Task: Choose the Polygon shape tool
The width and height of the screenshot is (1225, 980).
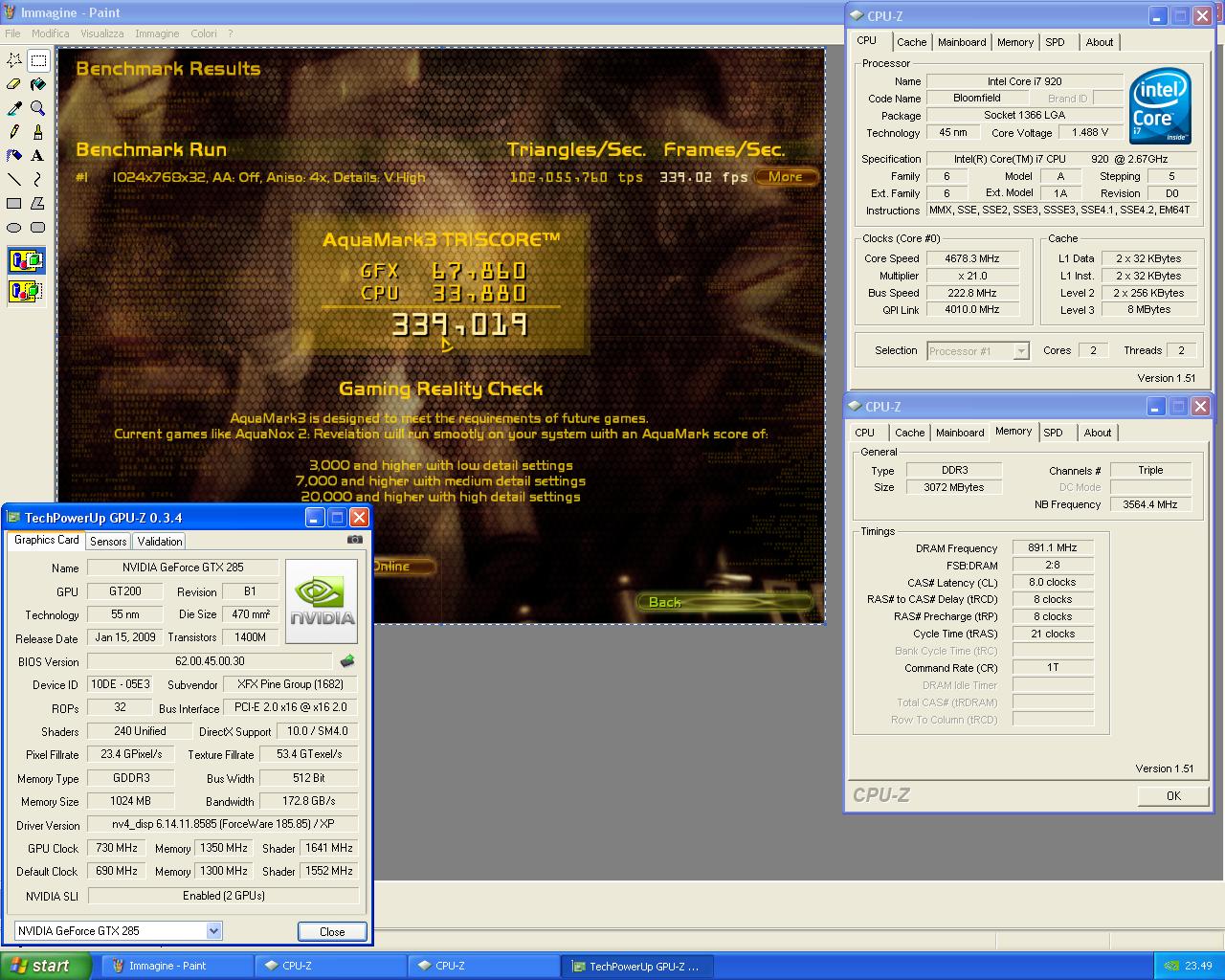Action: pyautogui.click(x=38, y=203)
